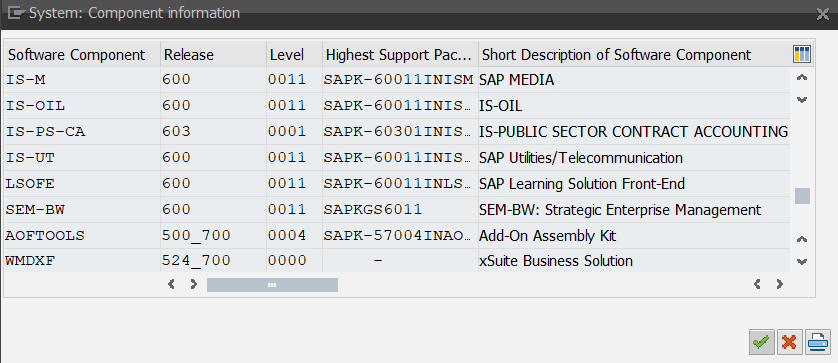Click support package SAPKGS6011
The width and height of the screenshot is (838, 363).
[x=400, y=210]
